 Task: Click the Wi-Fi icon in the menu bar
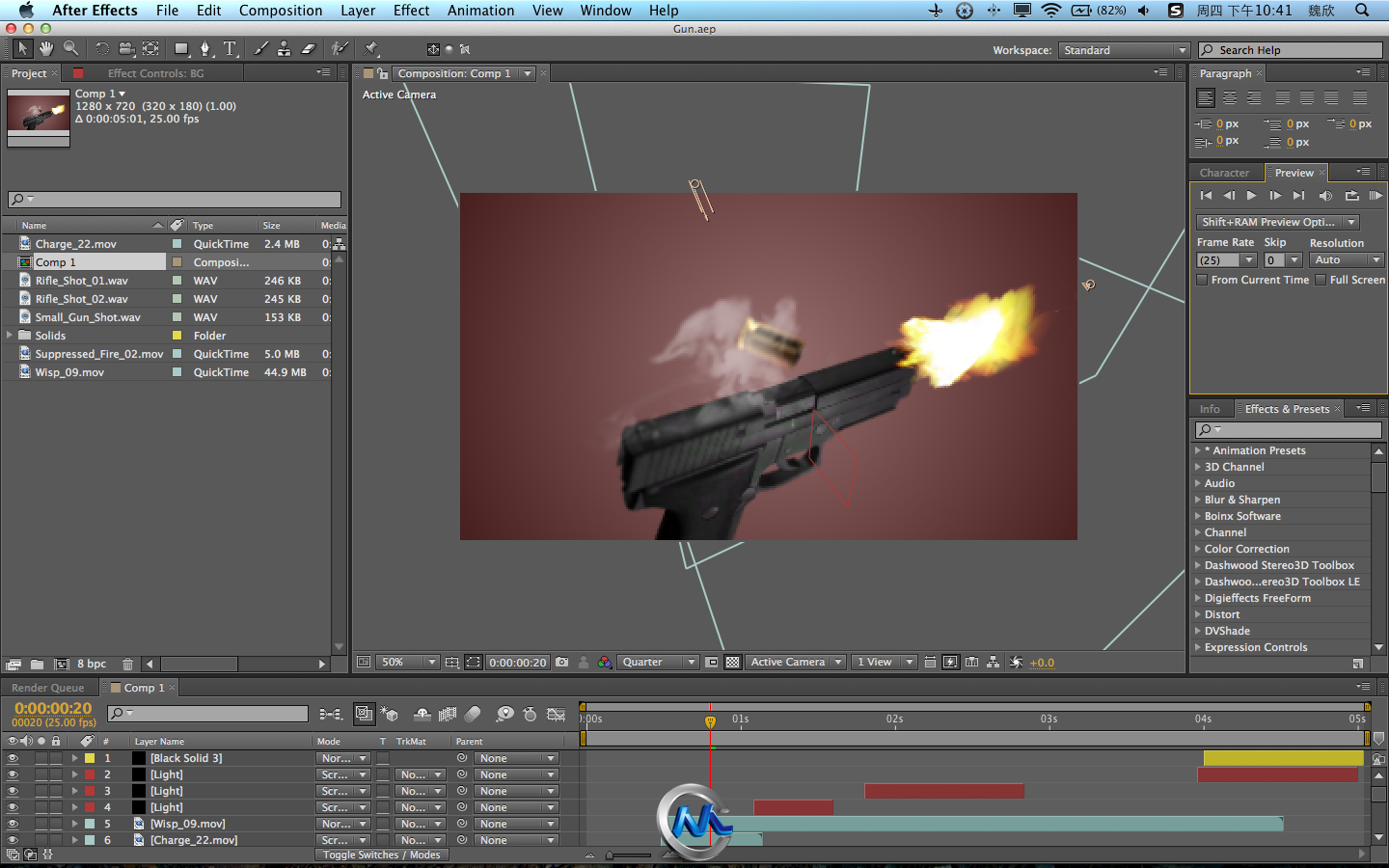(x=1051, y=11)
